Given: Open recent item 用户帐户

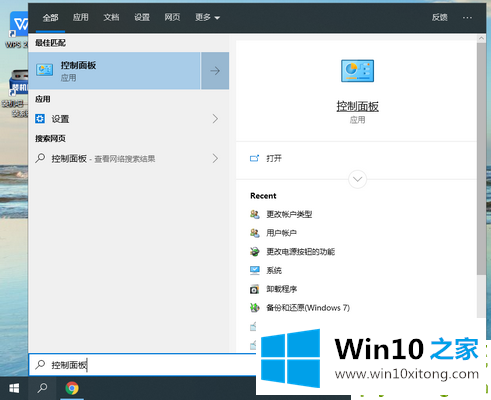Looking at the screenshot, I should tap(281, 233).
